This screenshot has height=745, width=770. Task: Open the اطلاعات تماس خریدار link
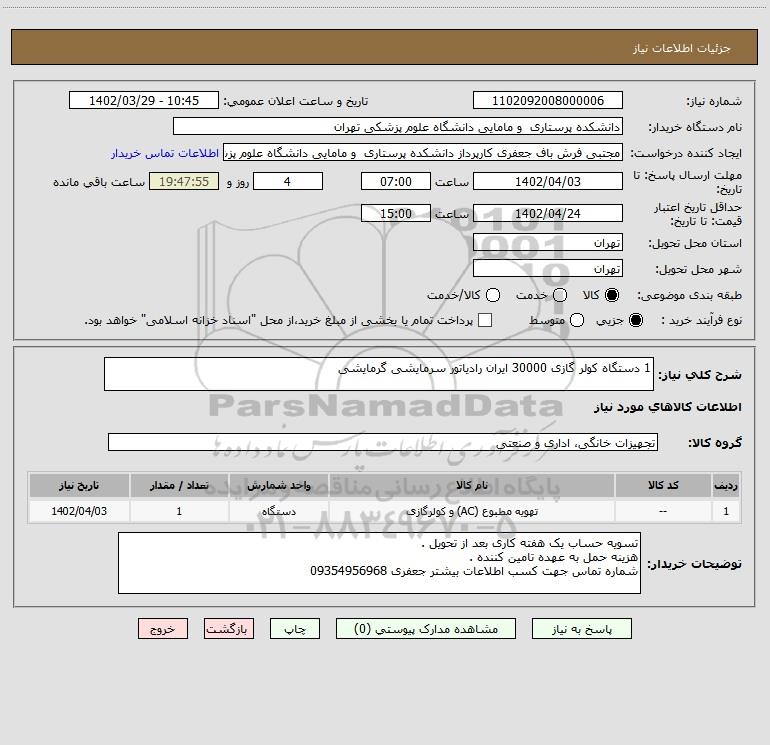[165, 153]
